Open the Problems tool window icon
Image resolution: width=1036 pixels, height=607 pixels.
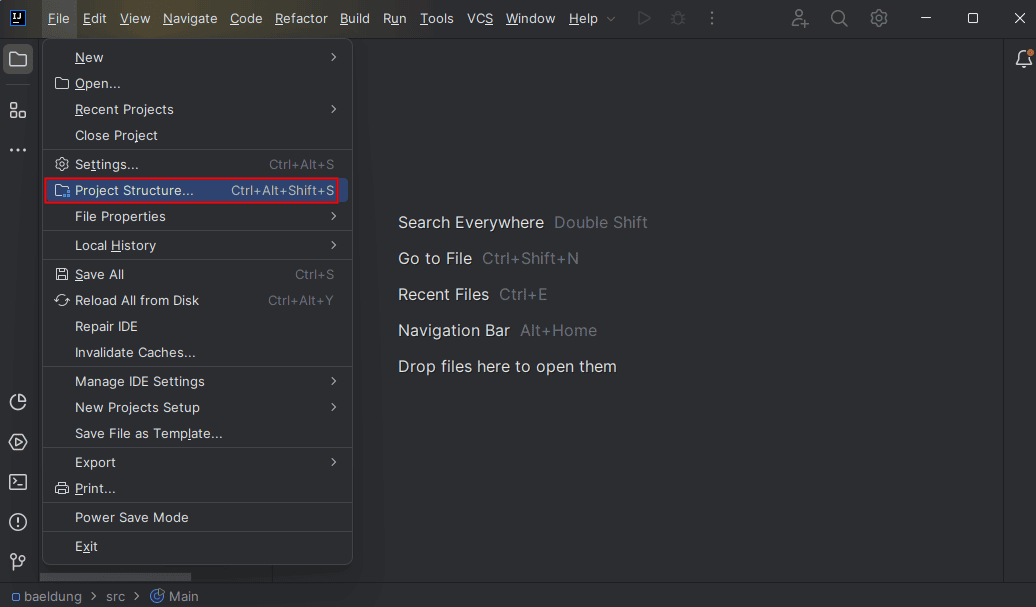click(18, 522)
